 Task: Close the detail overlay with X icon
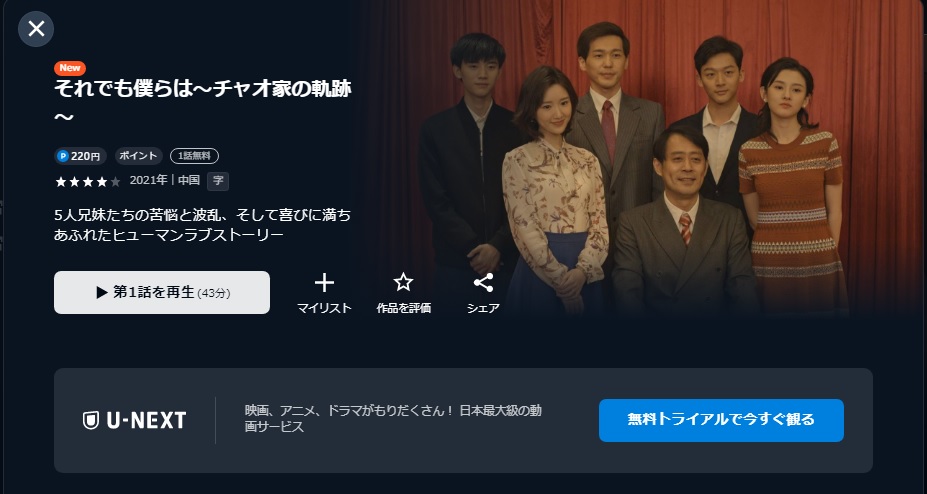point(36,28)
